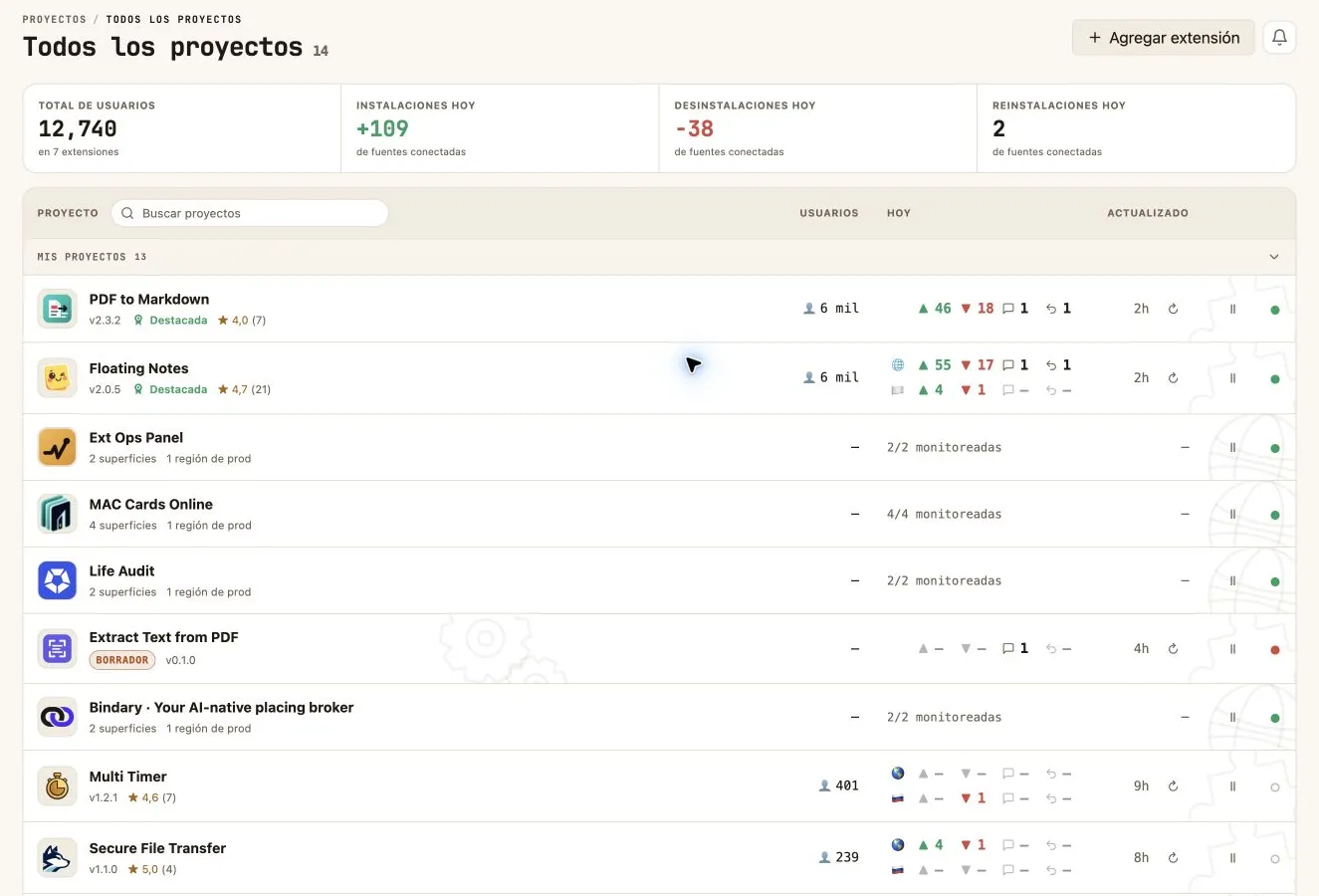This screenshot has width=1319, height=896.
Task: Open the Floating Notes project
Action: coord(138,368)
